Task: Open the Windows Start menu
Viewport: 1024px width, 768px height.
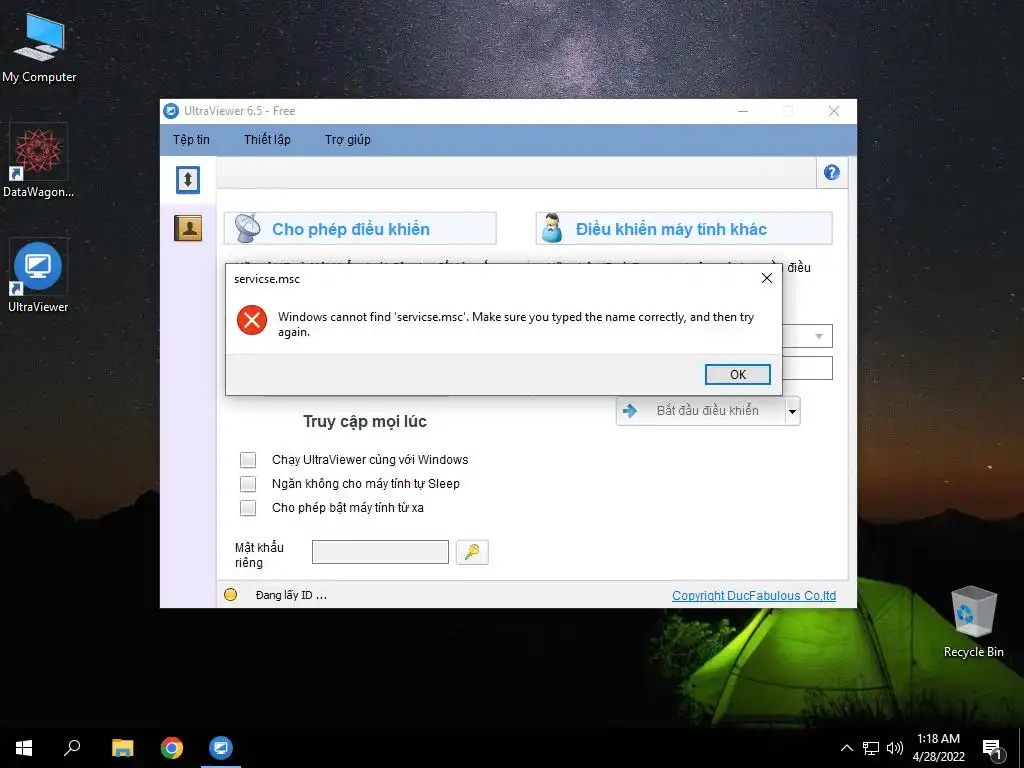Action: 24,748
